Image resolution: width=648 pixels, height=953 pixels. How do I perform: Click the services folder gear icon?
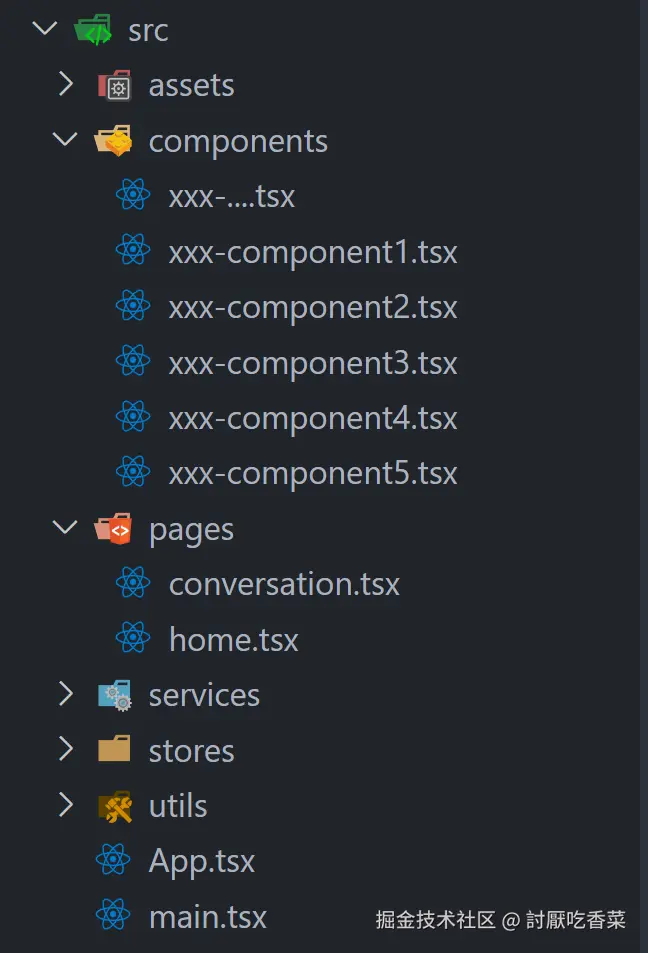115,695
